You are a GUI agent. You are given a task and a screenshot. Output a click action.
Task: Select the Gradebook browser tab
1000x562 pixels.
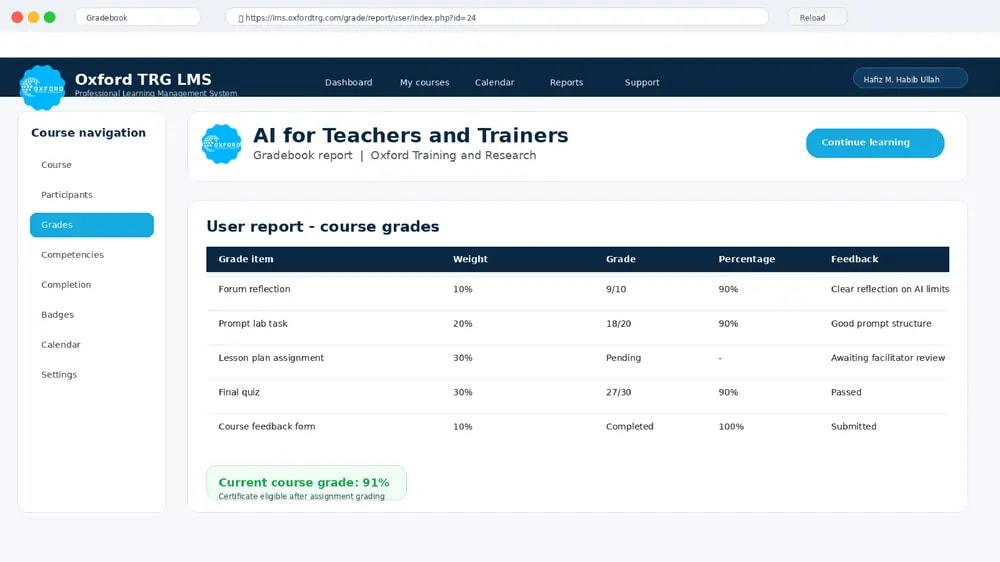(138, 17)
